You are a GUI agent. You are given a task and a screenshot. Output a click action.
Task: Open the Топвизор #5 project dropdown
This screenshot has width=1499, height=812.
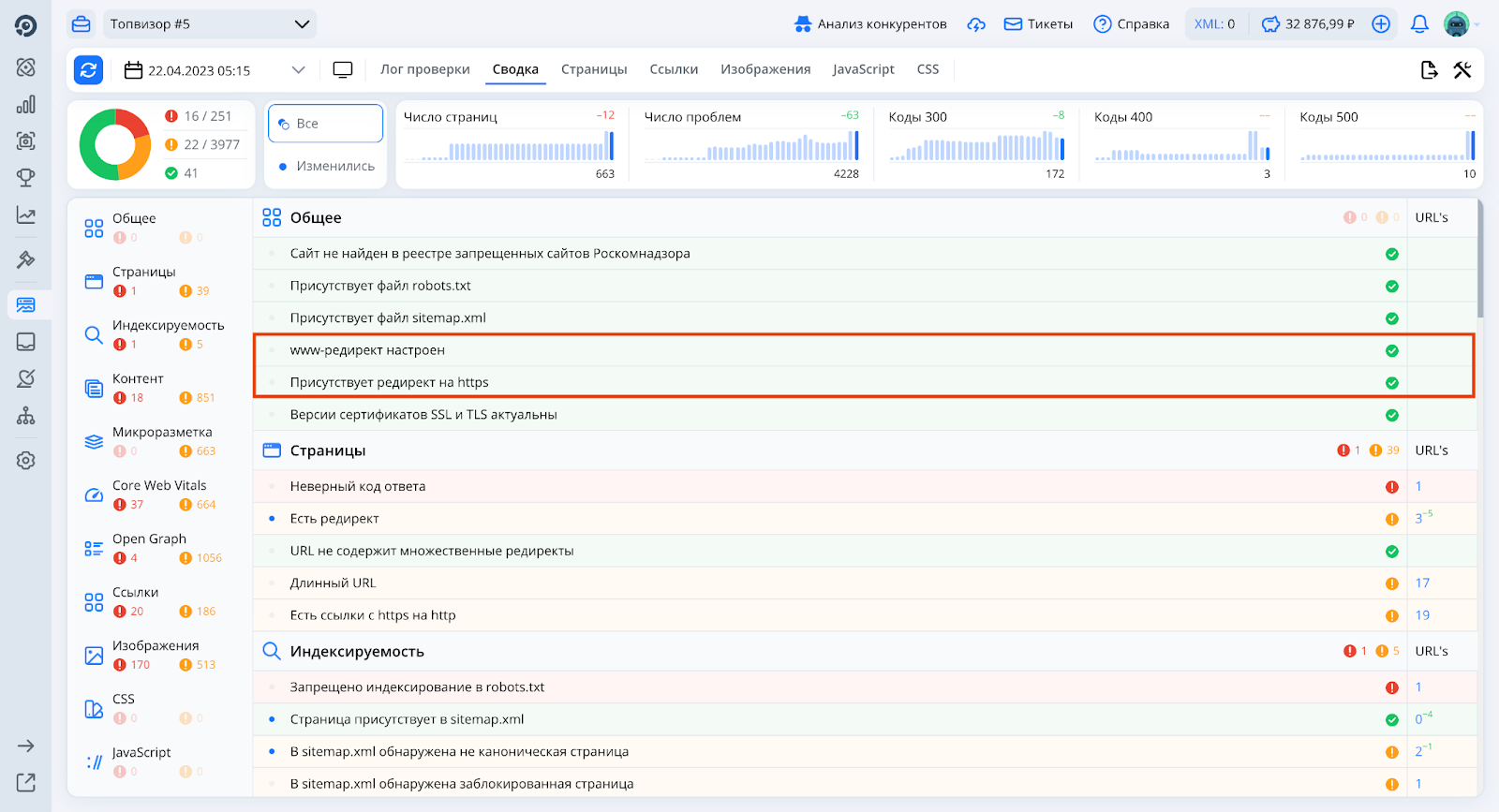(x=209, y=24)
